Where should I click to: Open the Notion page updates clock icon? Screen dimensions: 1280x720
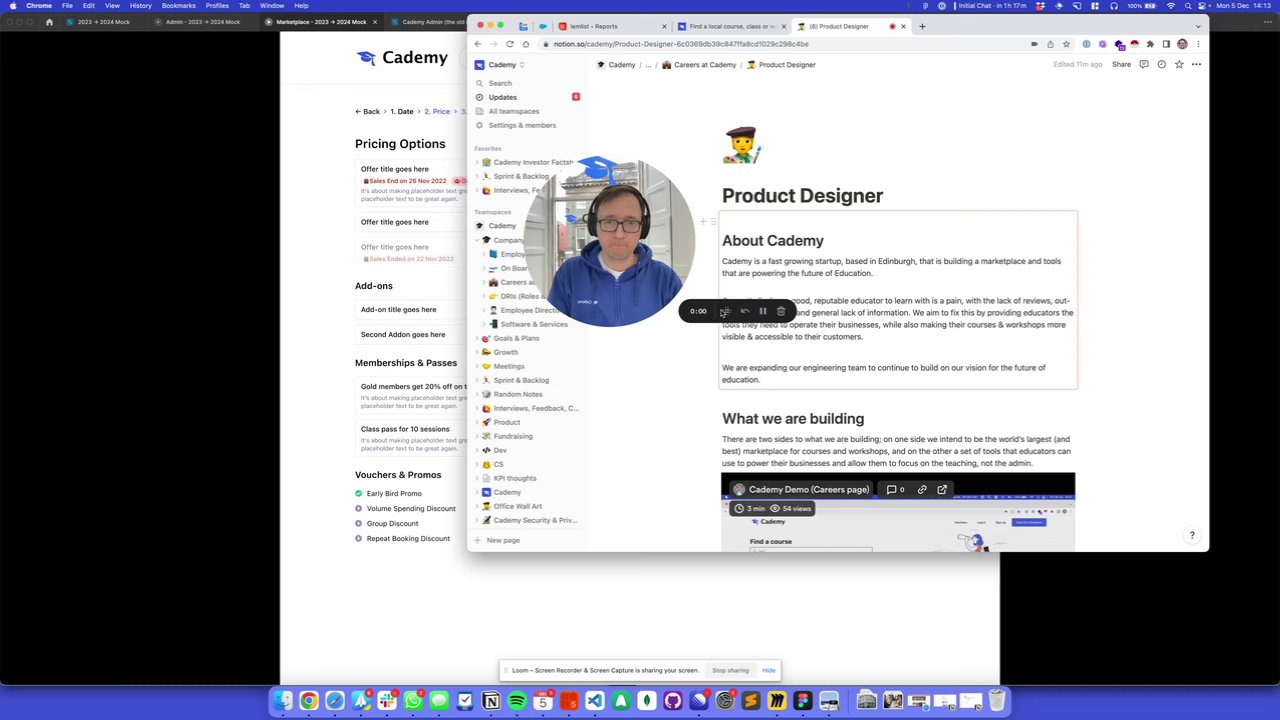coord(1161,64)
